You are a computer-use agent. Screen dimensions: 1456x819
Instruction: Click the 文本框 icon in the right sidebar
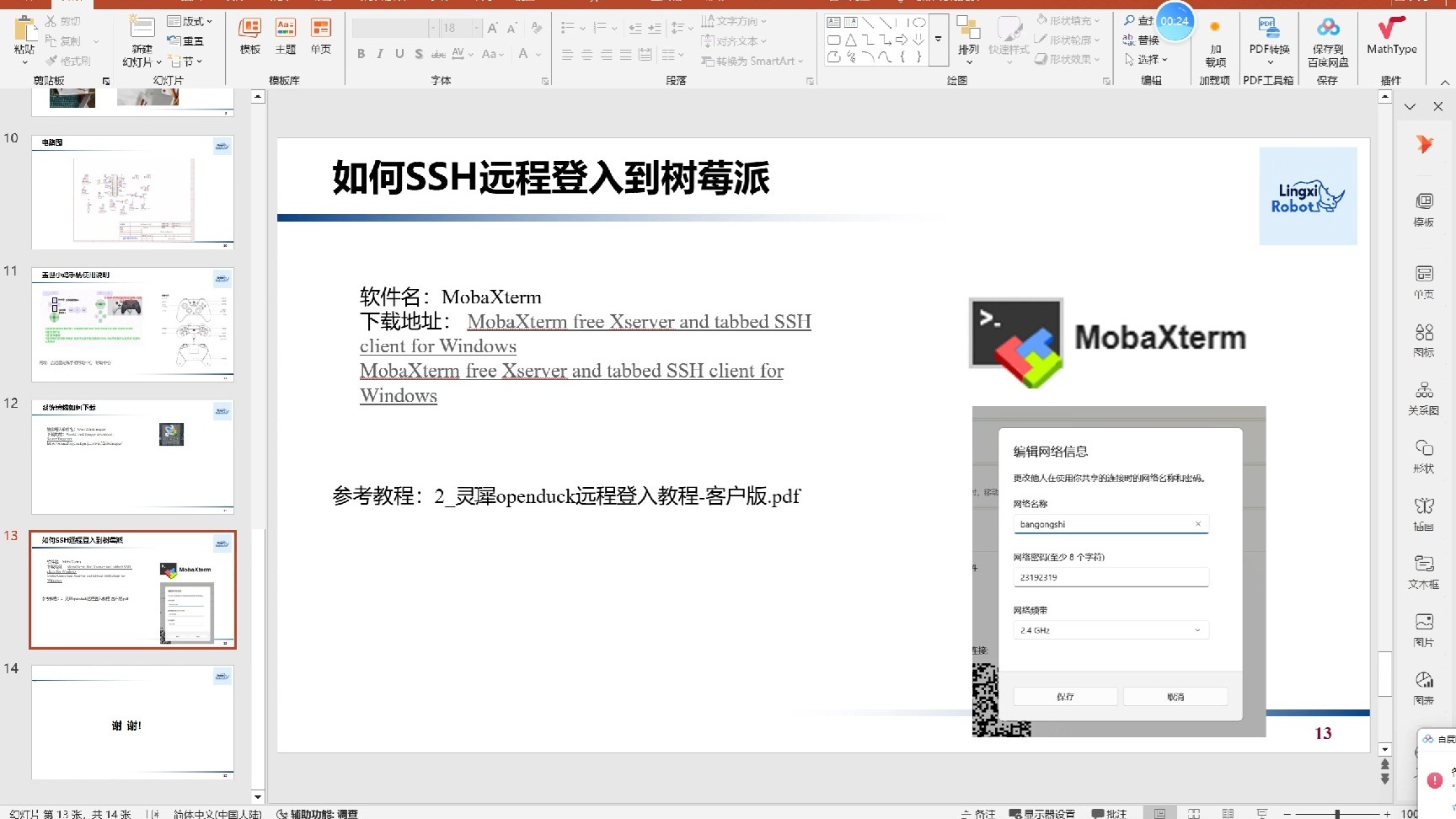pyautogui.click(x=1424, y=571)
